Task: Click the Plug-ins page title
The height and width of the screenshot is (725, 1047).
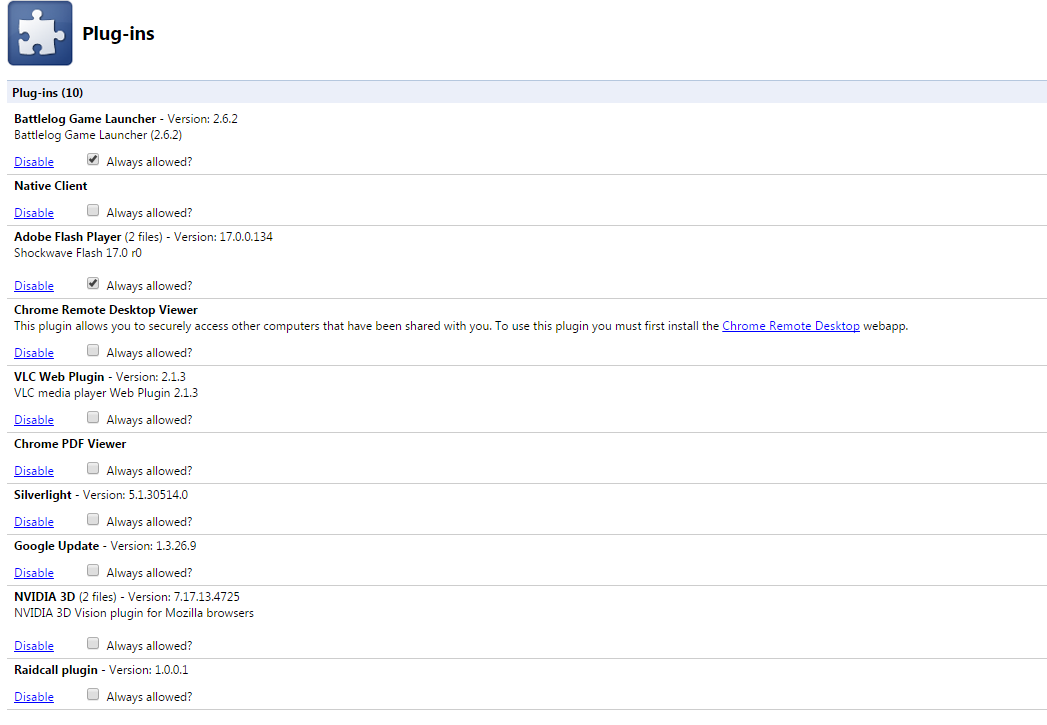Action: point(118,33)
